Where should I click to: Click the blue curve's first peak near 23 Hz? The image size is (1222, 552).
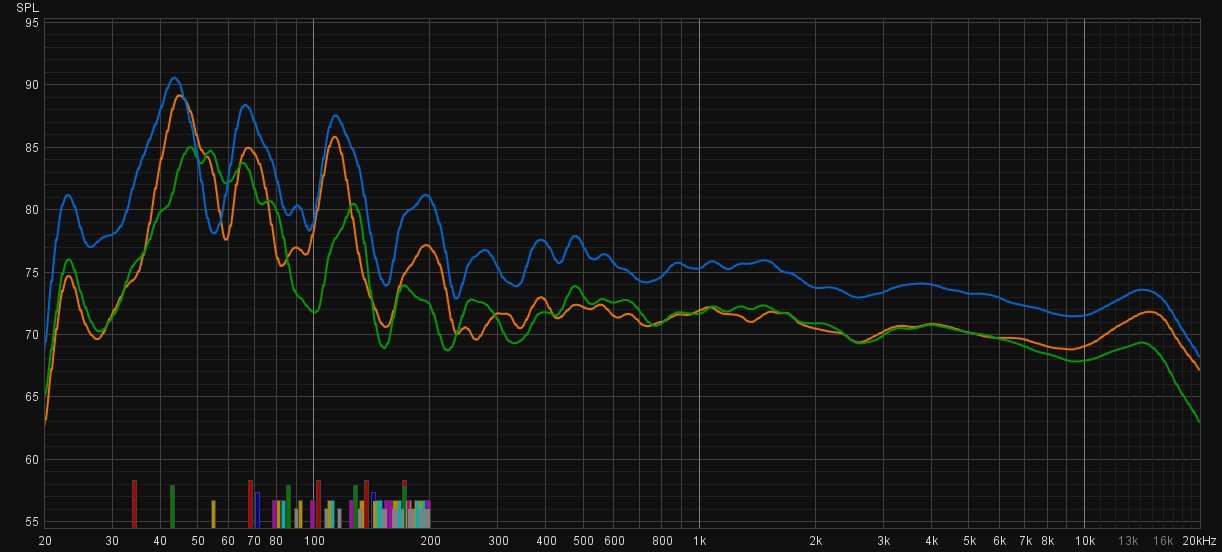pos(68,195)
